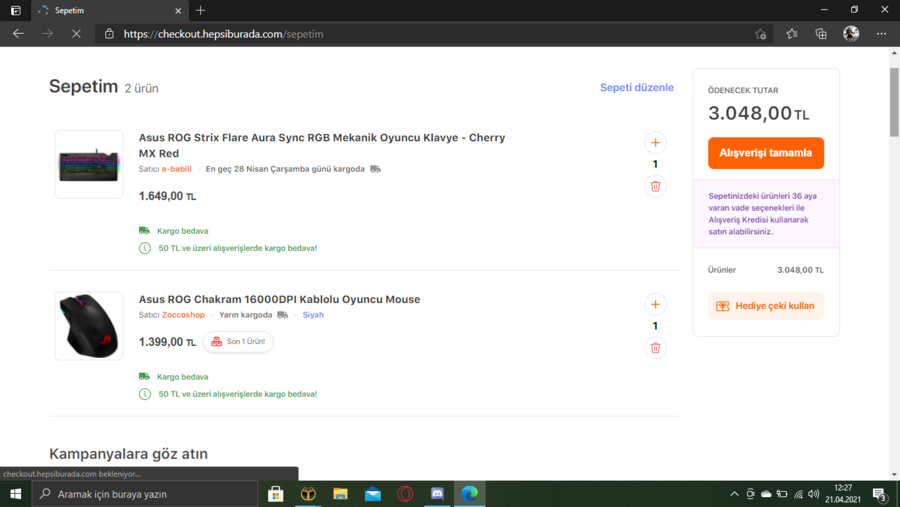Open the tab actions menu icon
This screenshot has width=900, height=507.
15,10
